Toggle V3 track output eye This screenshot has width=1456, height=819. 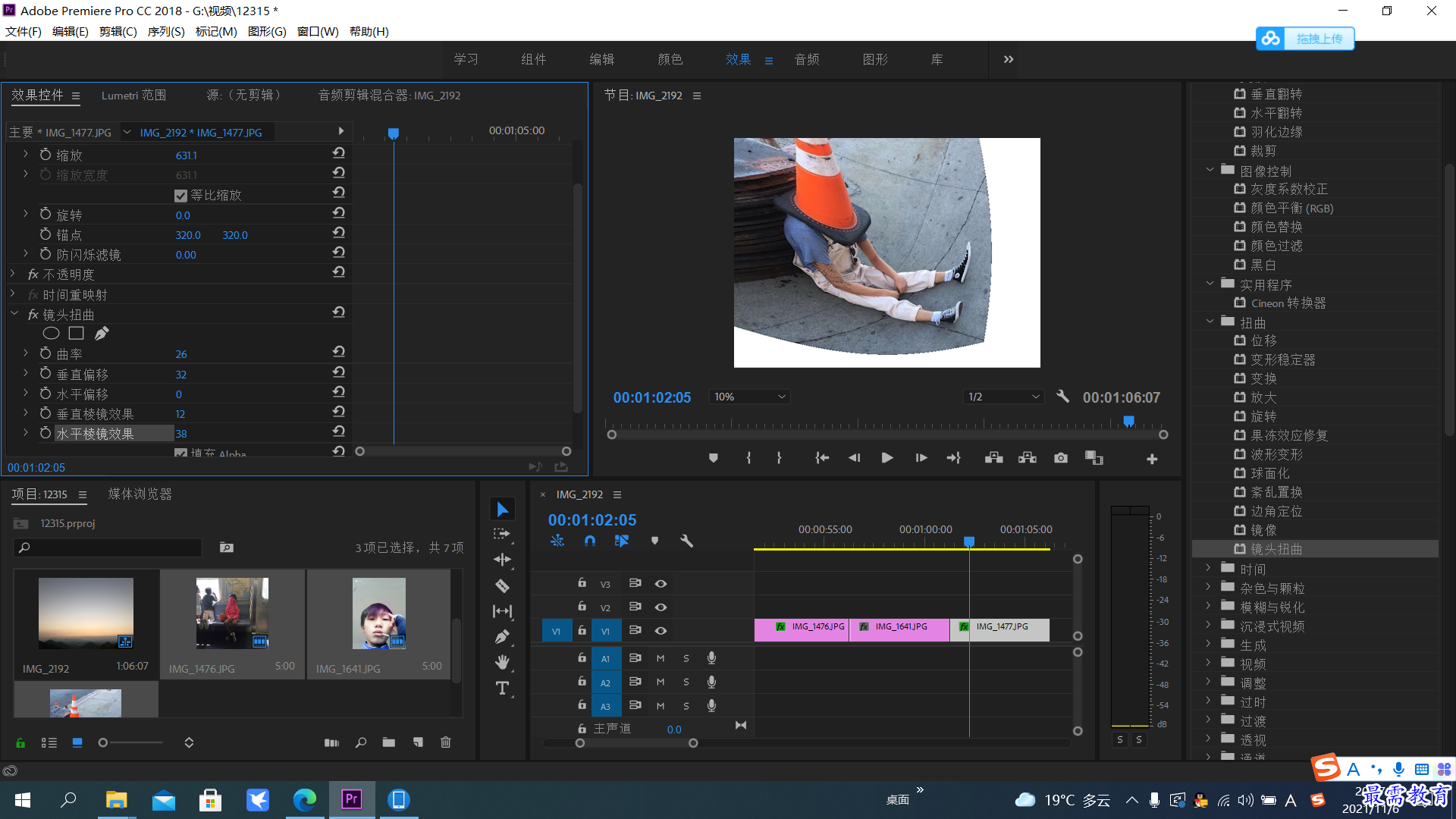click(x=661, y=584)
